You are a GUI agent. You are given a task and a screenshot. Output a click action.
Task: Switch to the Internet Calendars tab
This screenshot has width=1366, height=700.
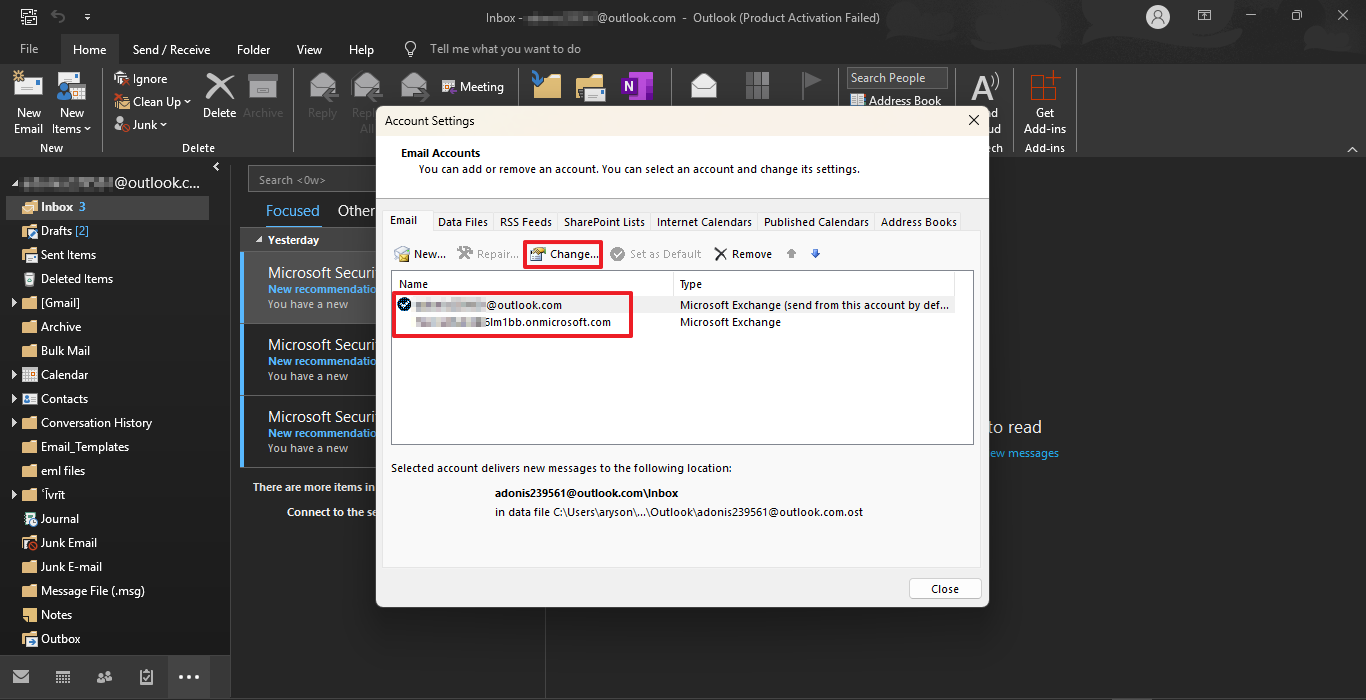(704, 222)
